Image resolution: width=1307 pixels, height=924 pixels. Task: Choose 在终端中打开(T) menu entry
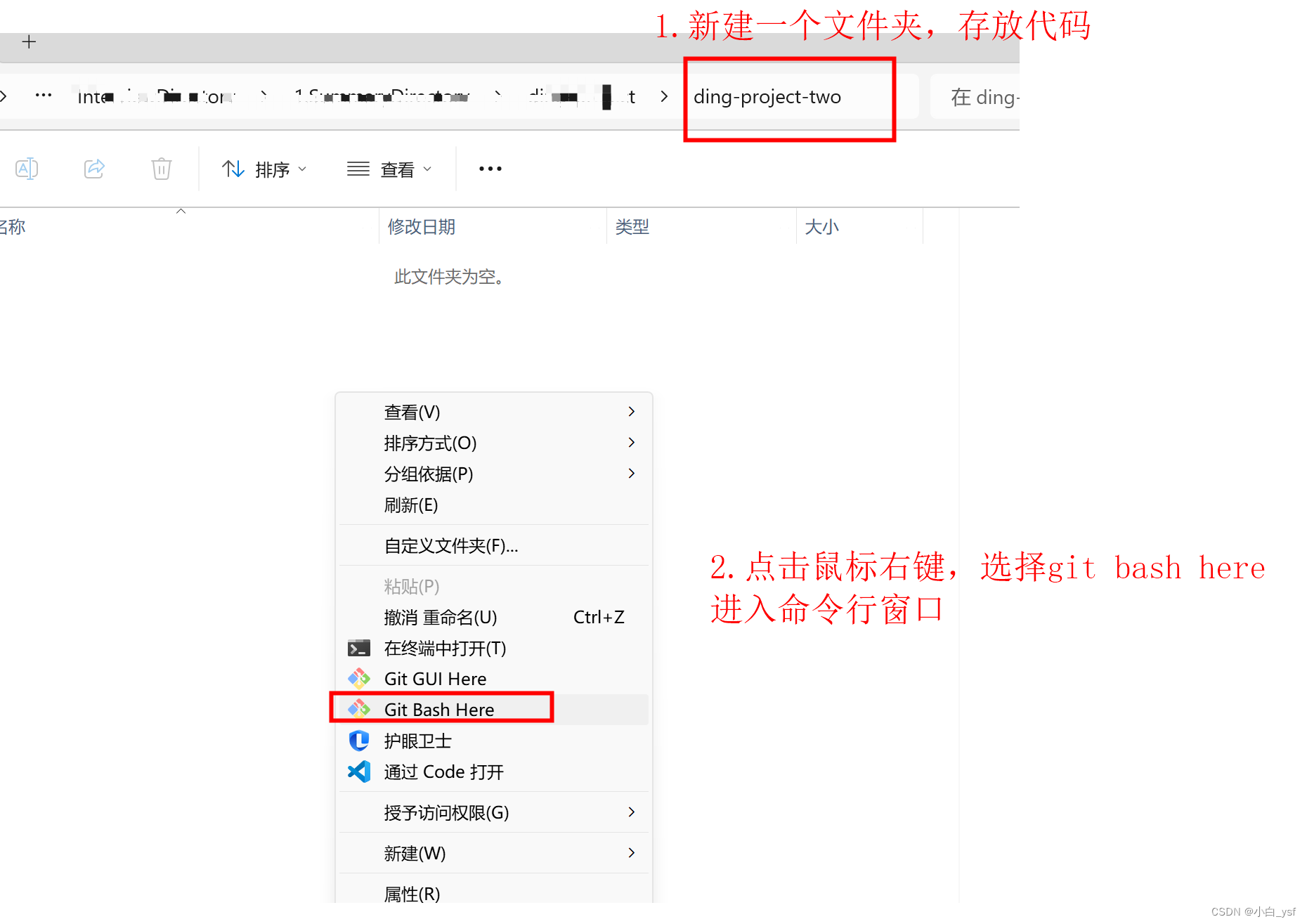(493, 648)
